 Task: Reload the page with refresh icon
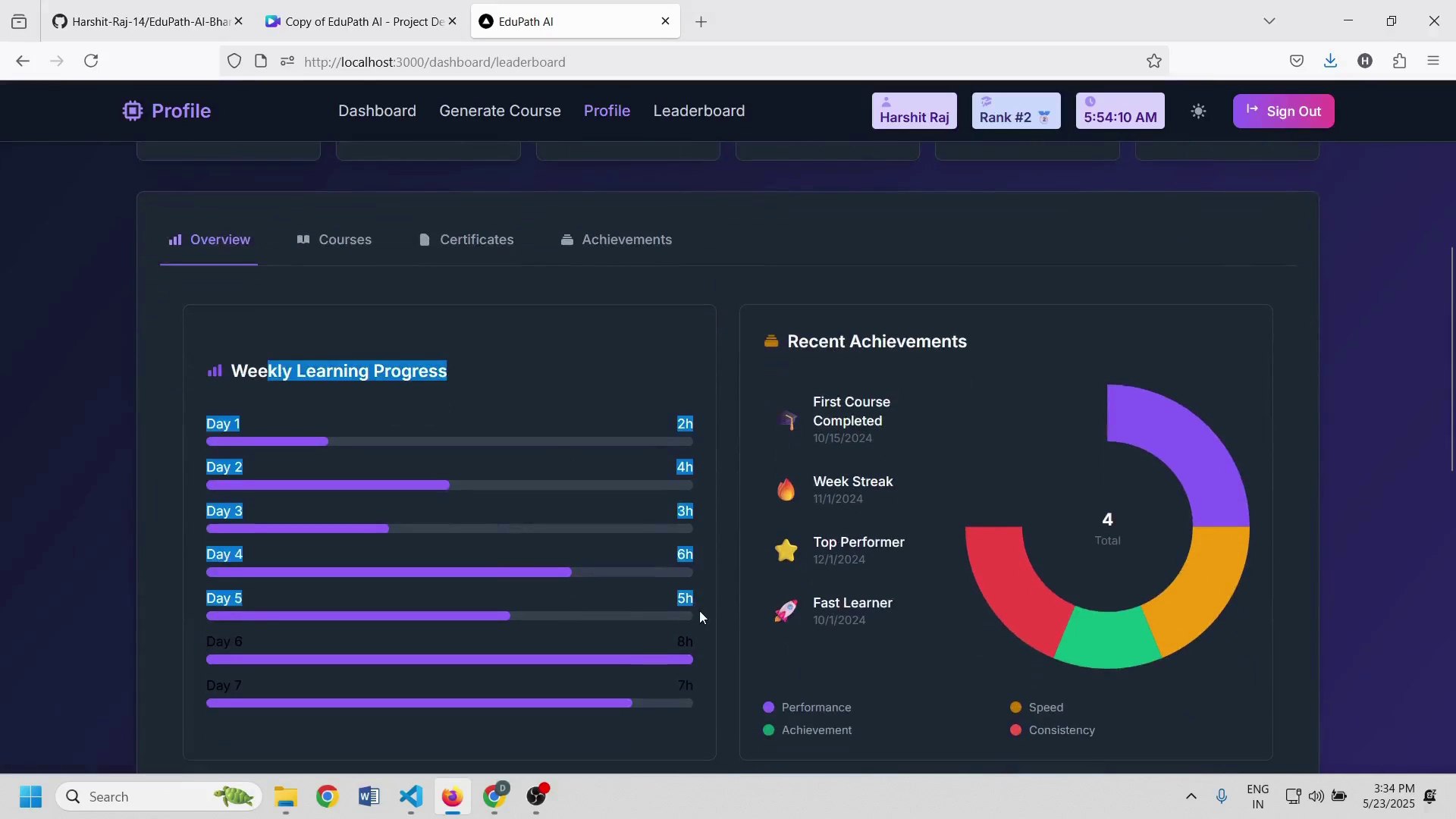91,61
